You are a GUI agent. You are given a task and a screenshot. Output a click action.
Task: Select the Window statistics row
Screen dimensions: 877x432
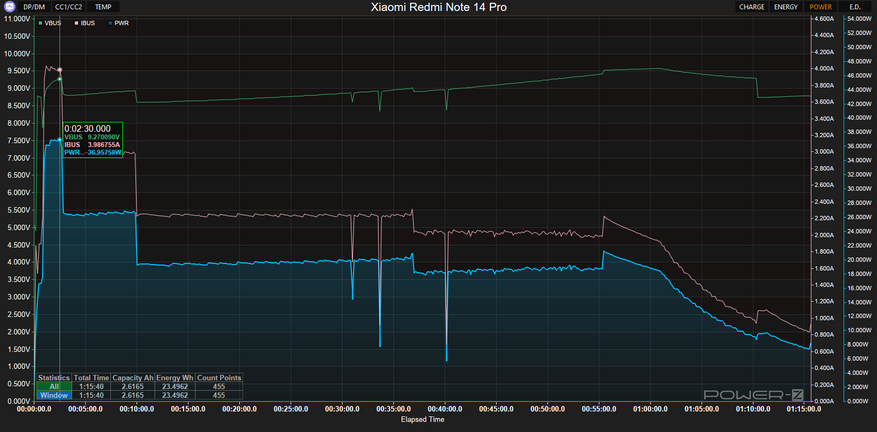coord(139,395)
